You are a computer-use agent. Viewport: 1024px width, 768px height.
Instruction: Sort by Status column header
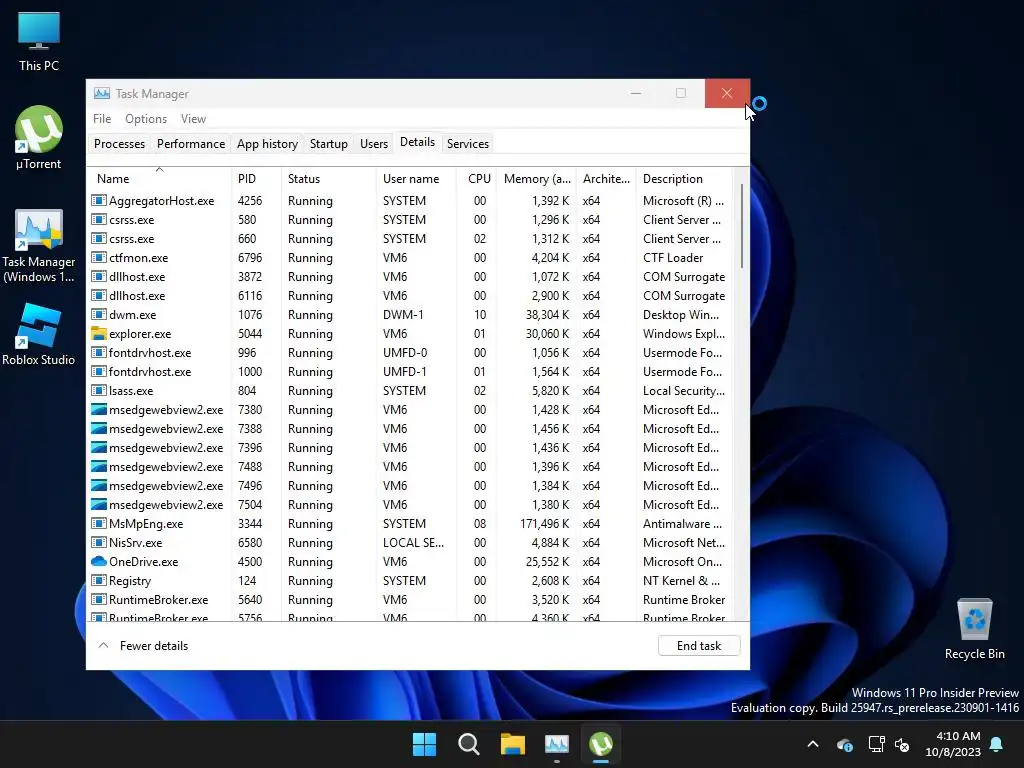tap(328, 178)
